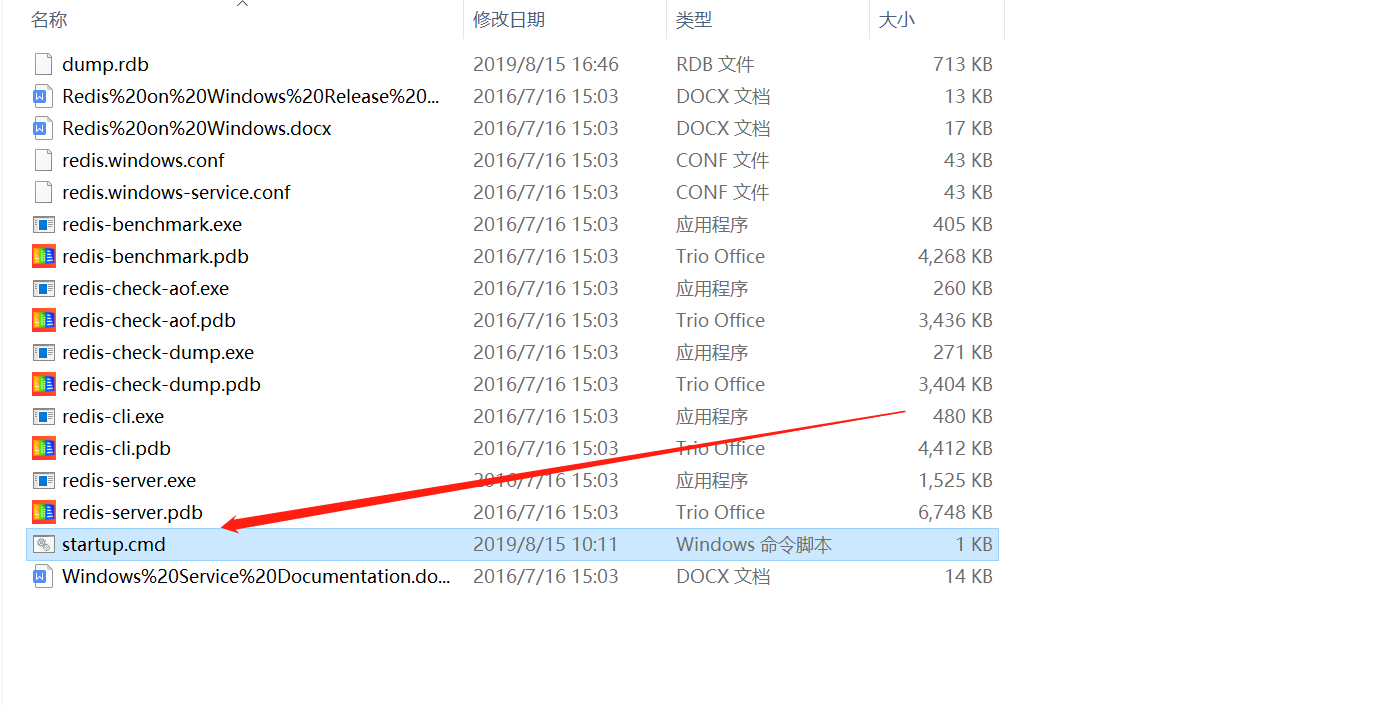
Task: Click CONF 文件 type of redis.windows.conf
Action: point(722,160)
